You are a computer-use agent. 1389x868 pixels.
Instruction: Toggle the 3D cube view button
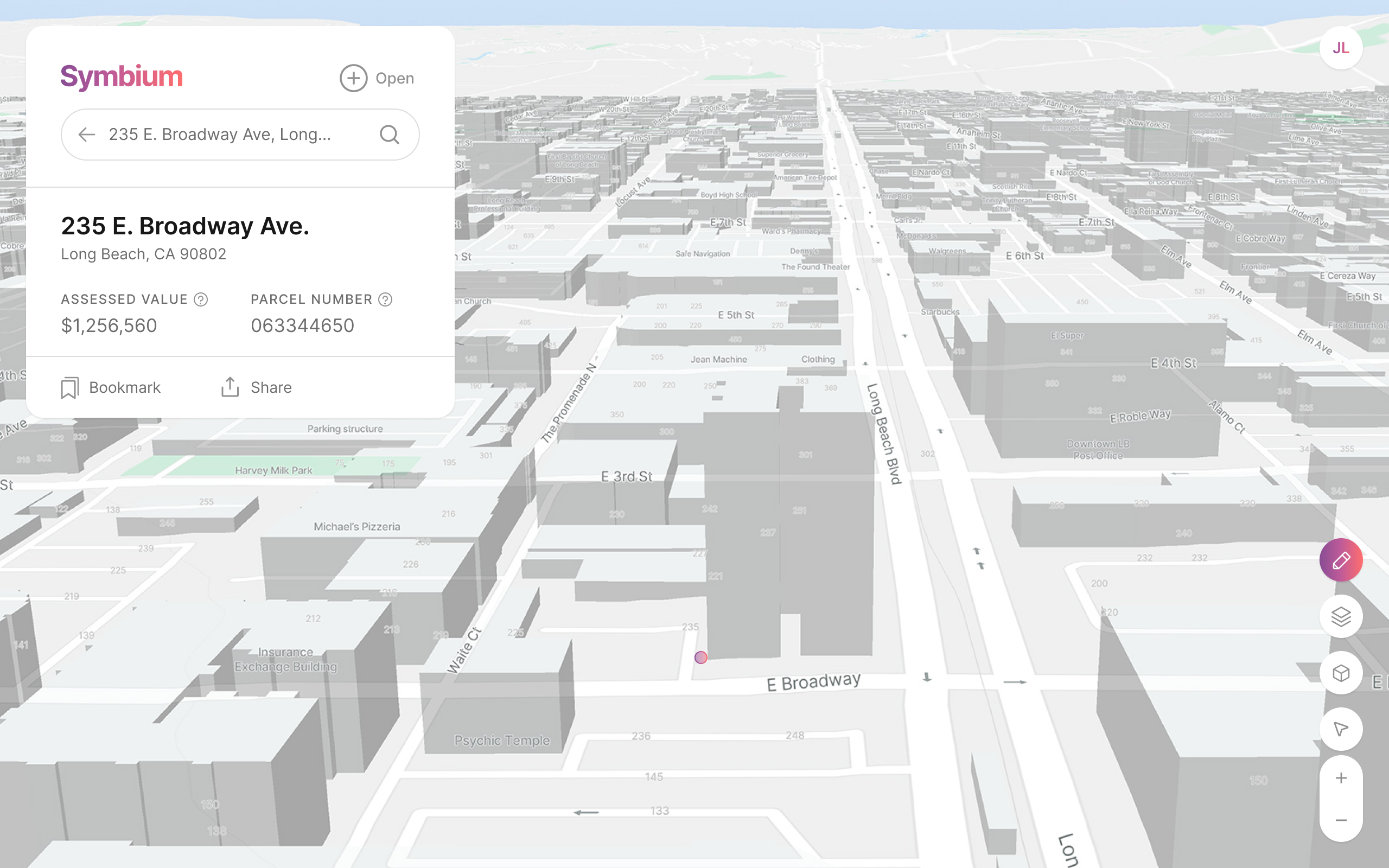click(1340, 673)
